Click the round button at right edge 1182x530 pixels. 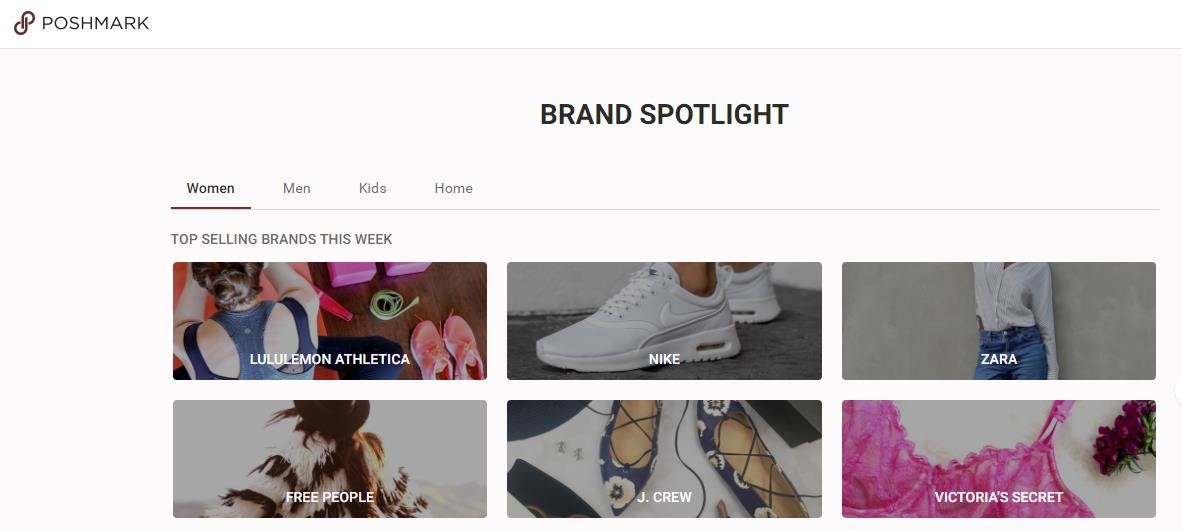(x=1178, y=390)
